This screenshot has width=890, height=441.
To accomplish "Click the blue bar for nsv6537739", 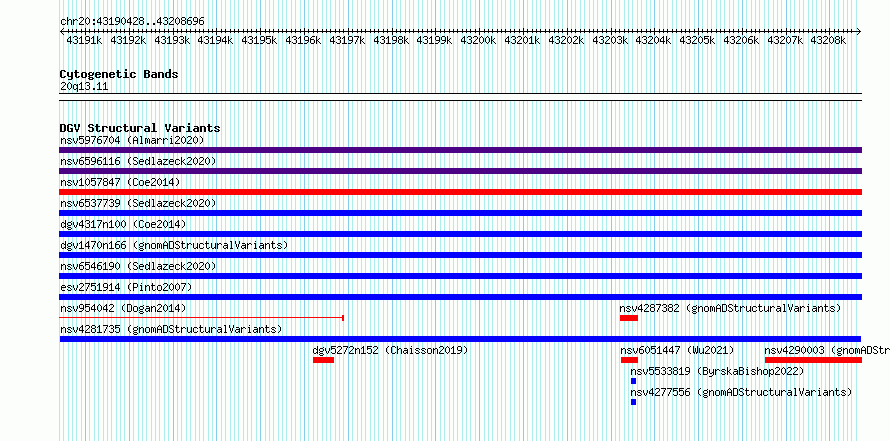I will [460, 213].
